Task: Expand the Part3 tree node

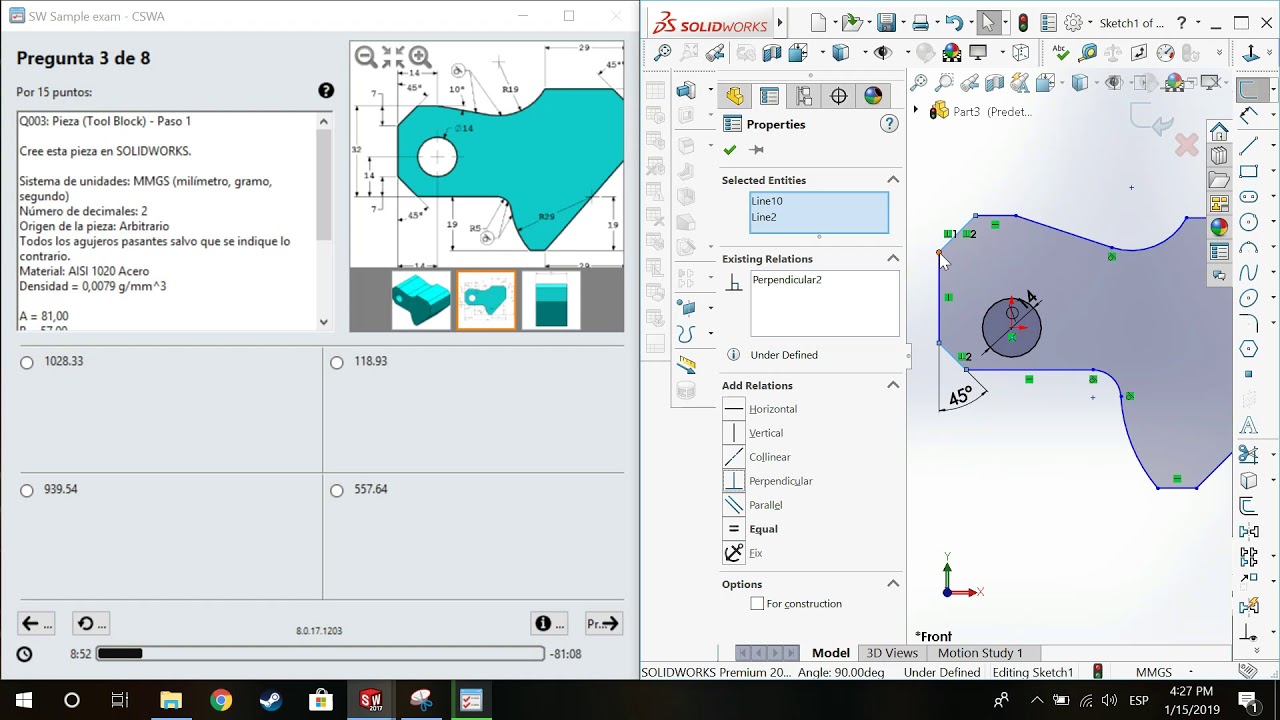Action: click(916, 111)
